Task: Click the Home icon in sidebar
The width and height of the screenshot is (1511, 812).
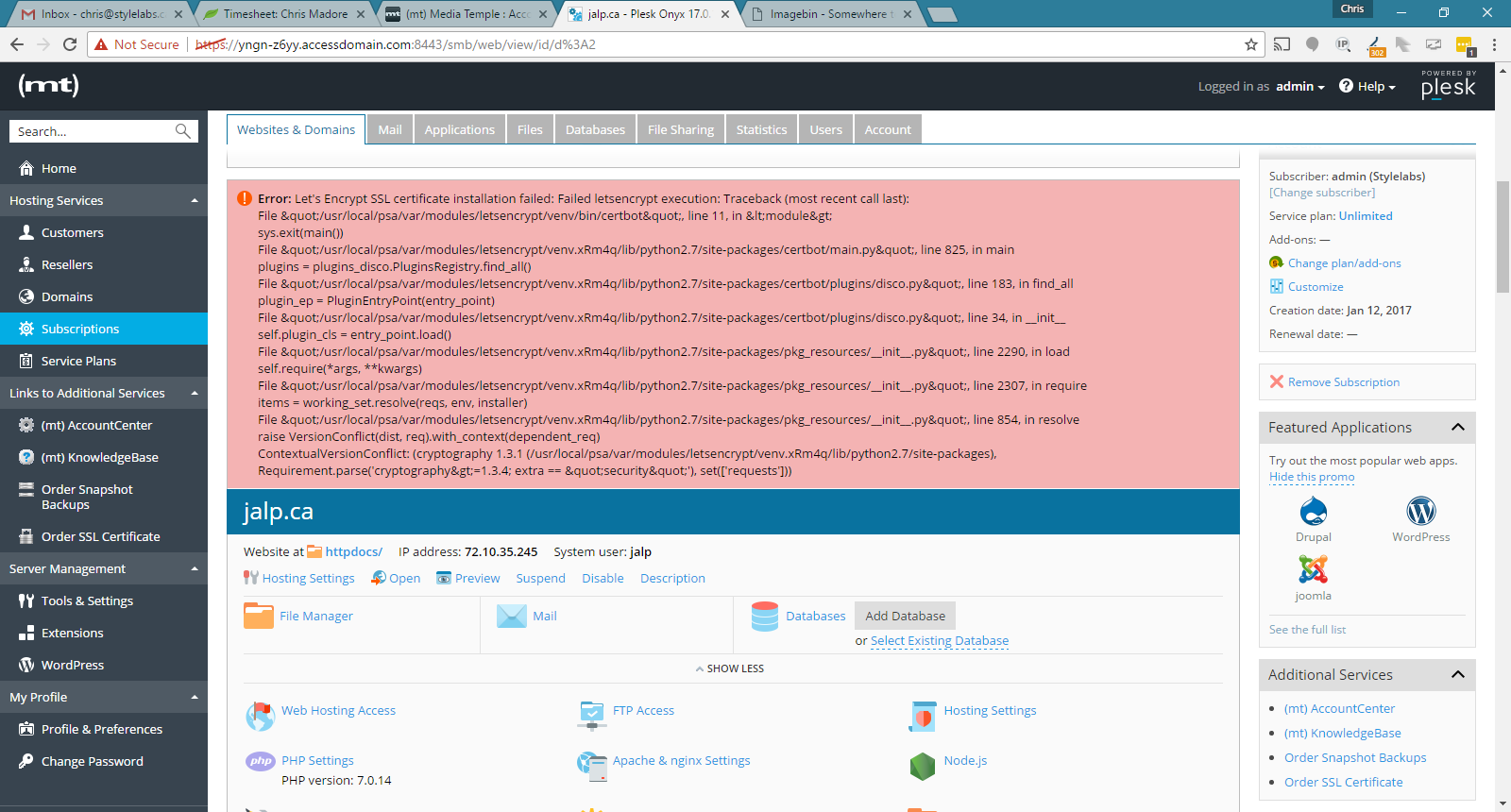Action: [26, 168]
